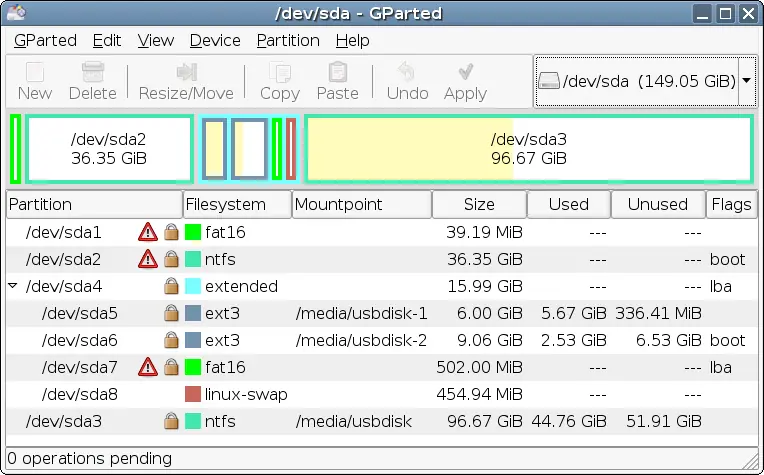Open the Help menu
Screen dimensions: 764x475
352,40
